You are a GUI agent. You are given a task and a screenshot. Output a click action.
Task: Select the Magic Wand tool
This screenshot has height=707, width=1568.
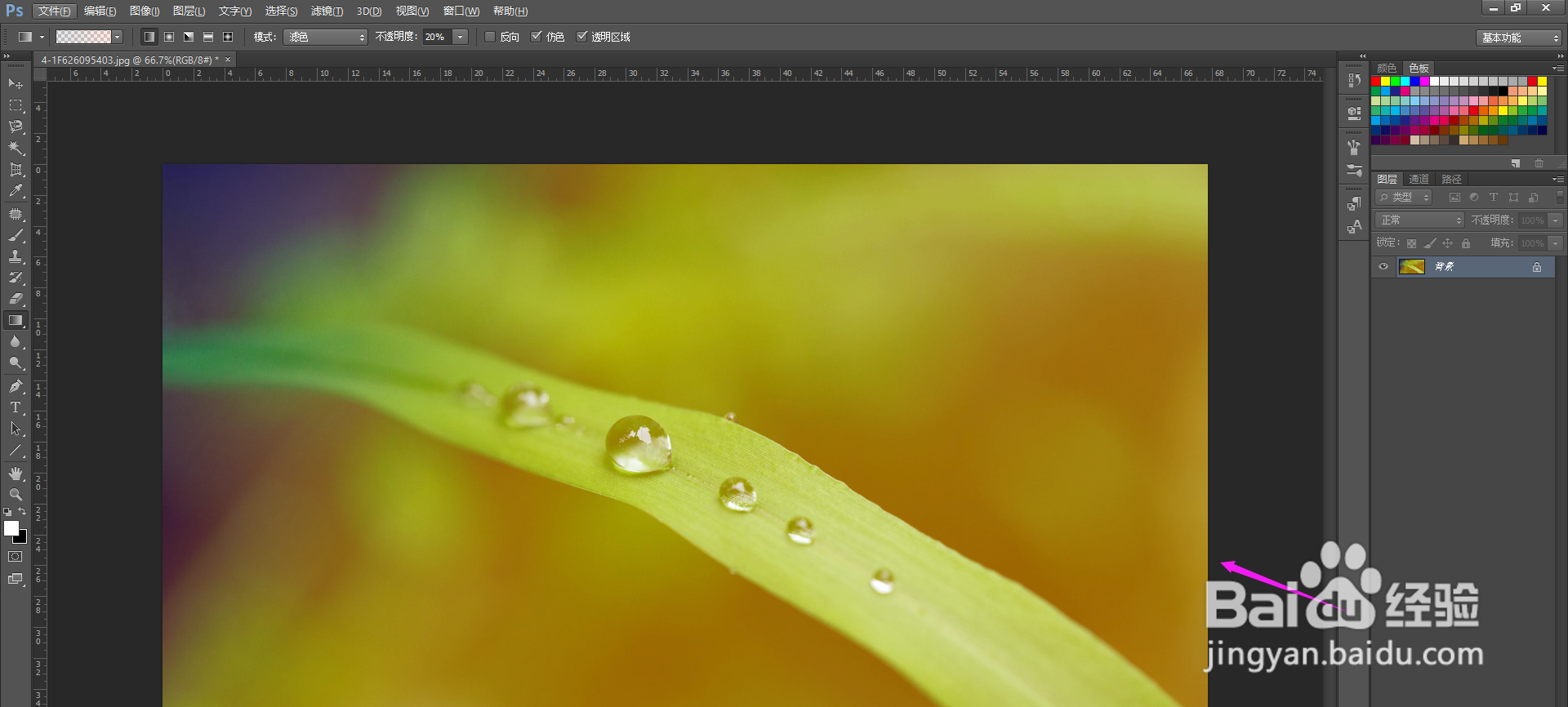(16, 148)
